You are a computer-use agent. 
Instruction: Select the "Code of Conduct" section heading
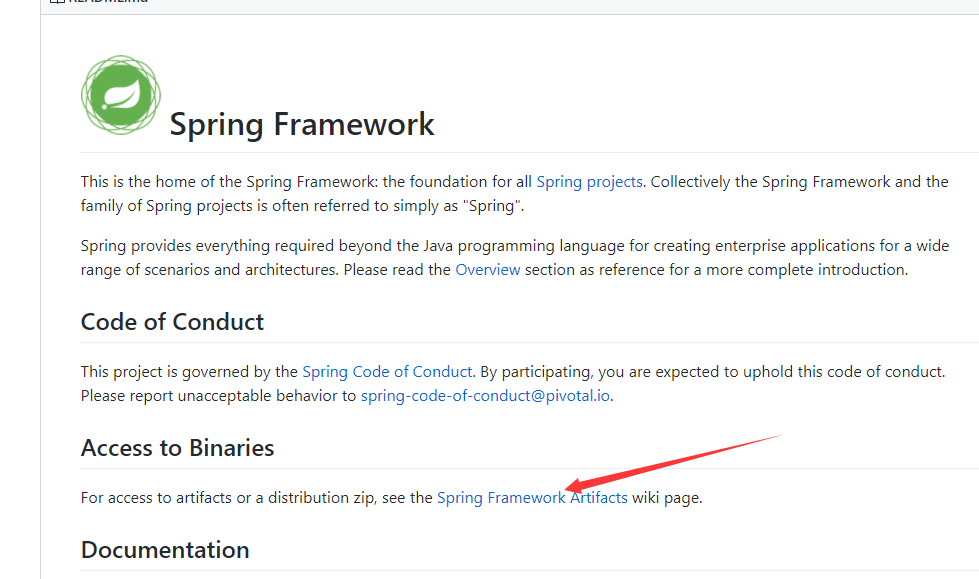point(172,322)
